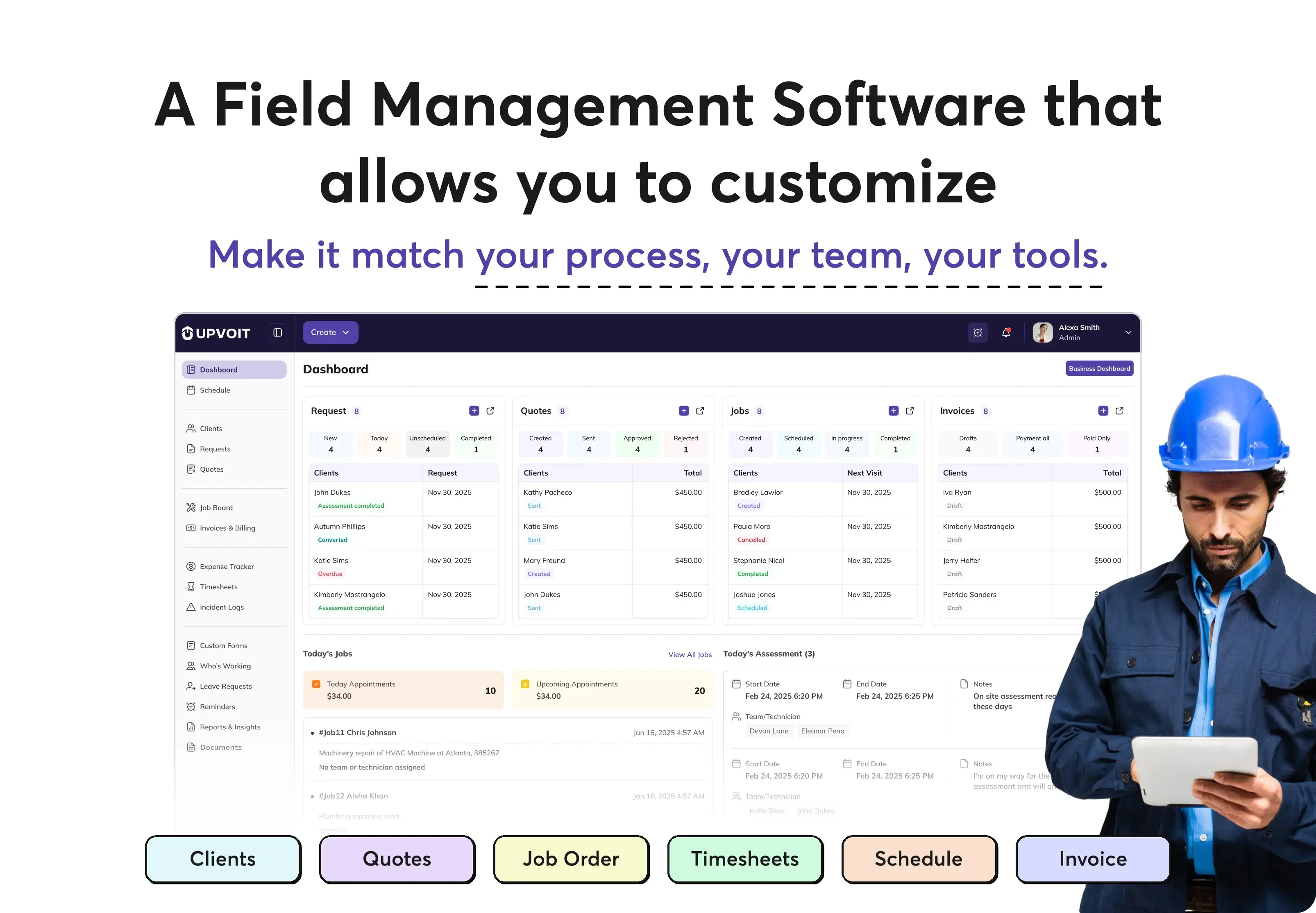Click the sidebar collapse panel icon
1316x913 pixels.
pyautogui.click(x=277, y=332)
